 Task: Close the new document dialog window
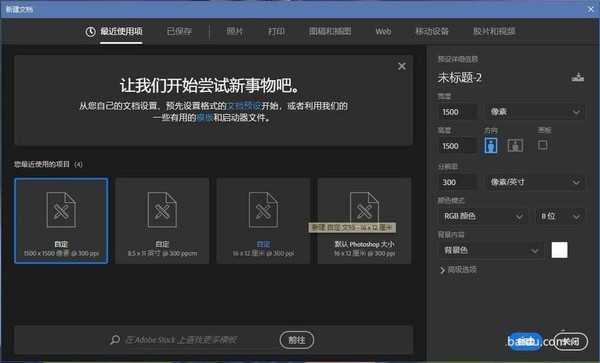pos(590,10)
